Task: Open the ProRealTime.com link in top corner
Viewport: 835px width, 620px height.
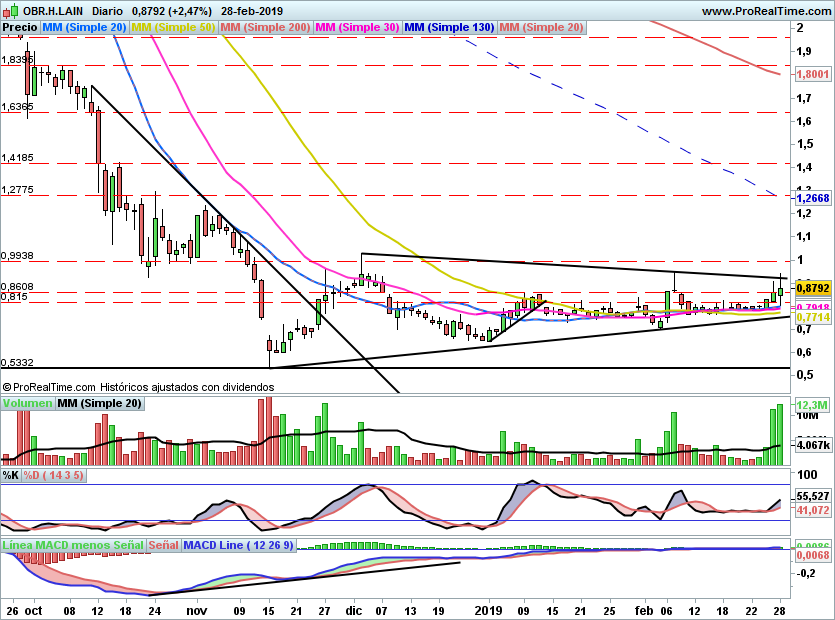Action: point(765,11)
